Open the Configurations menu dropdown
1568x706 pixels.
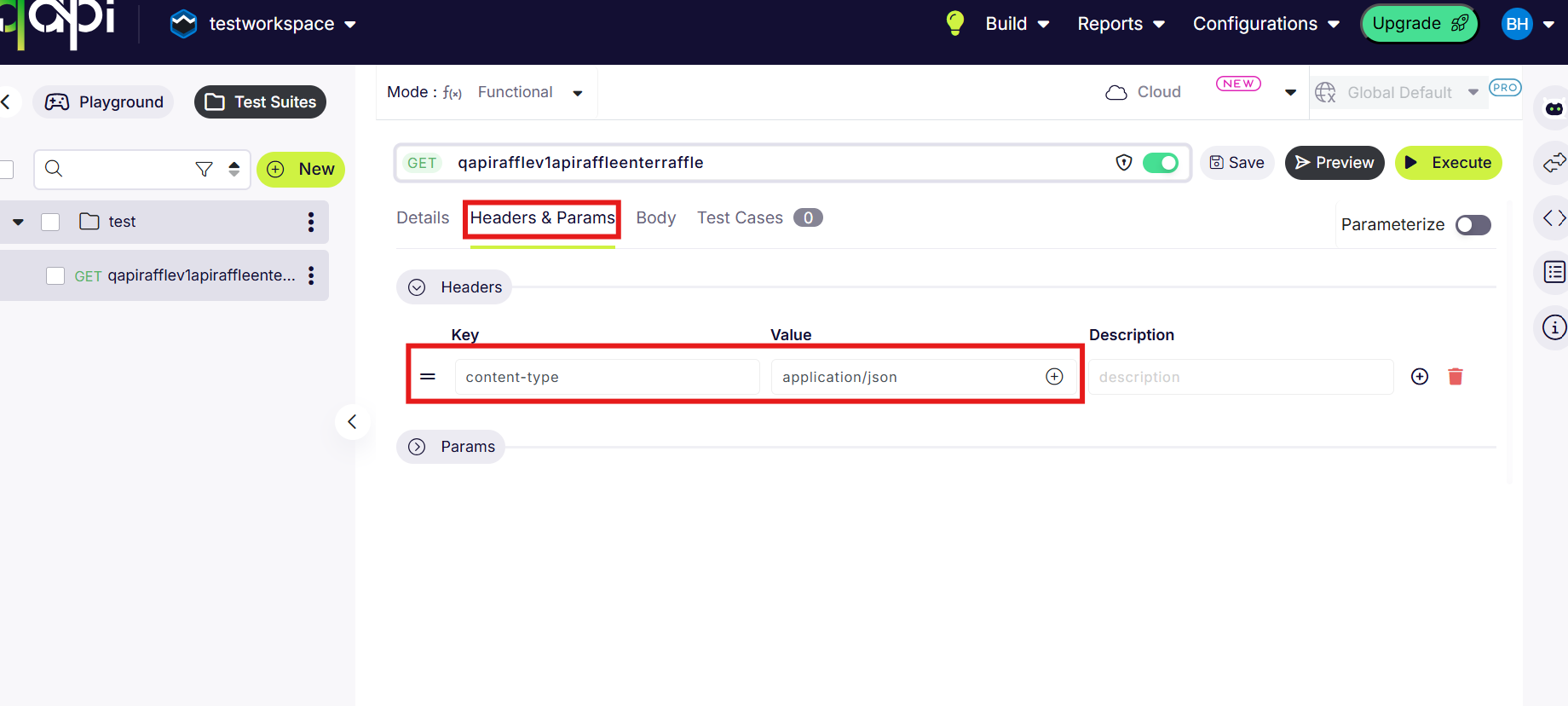[1266, 24]
